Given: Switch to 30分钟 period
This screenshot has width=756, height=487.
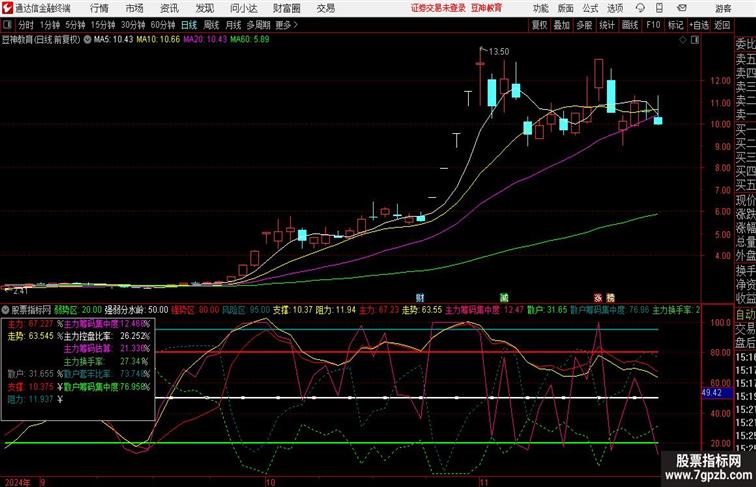Looking at the screenshot, I should tap(133, 25).
